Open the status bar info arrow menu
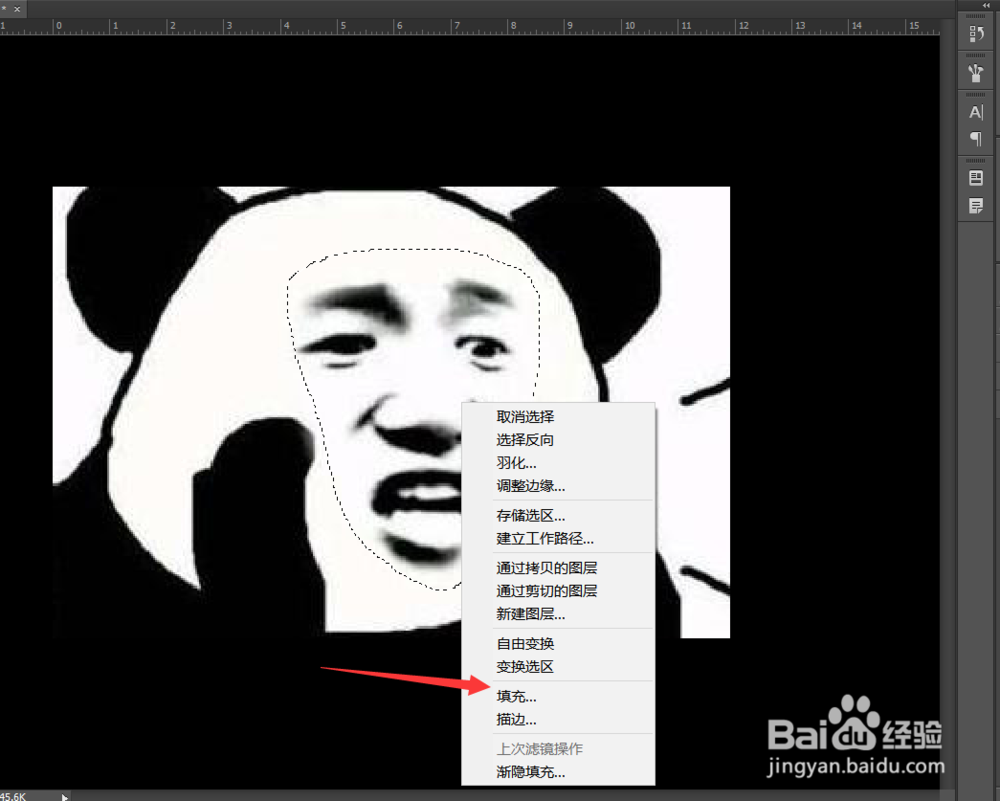 64,797
